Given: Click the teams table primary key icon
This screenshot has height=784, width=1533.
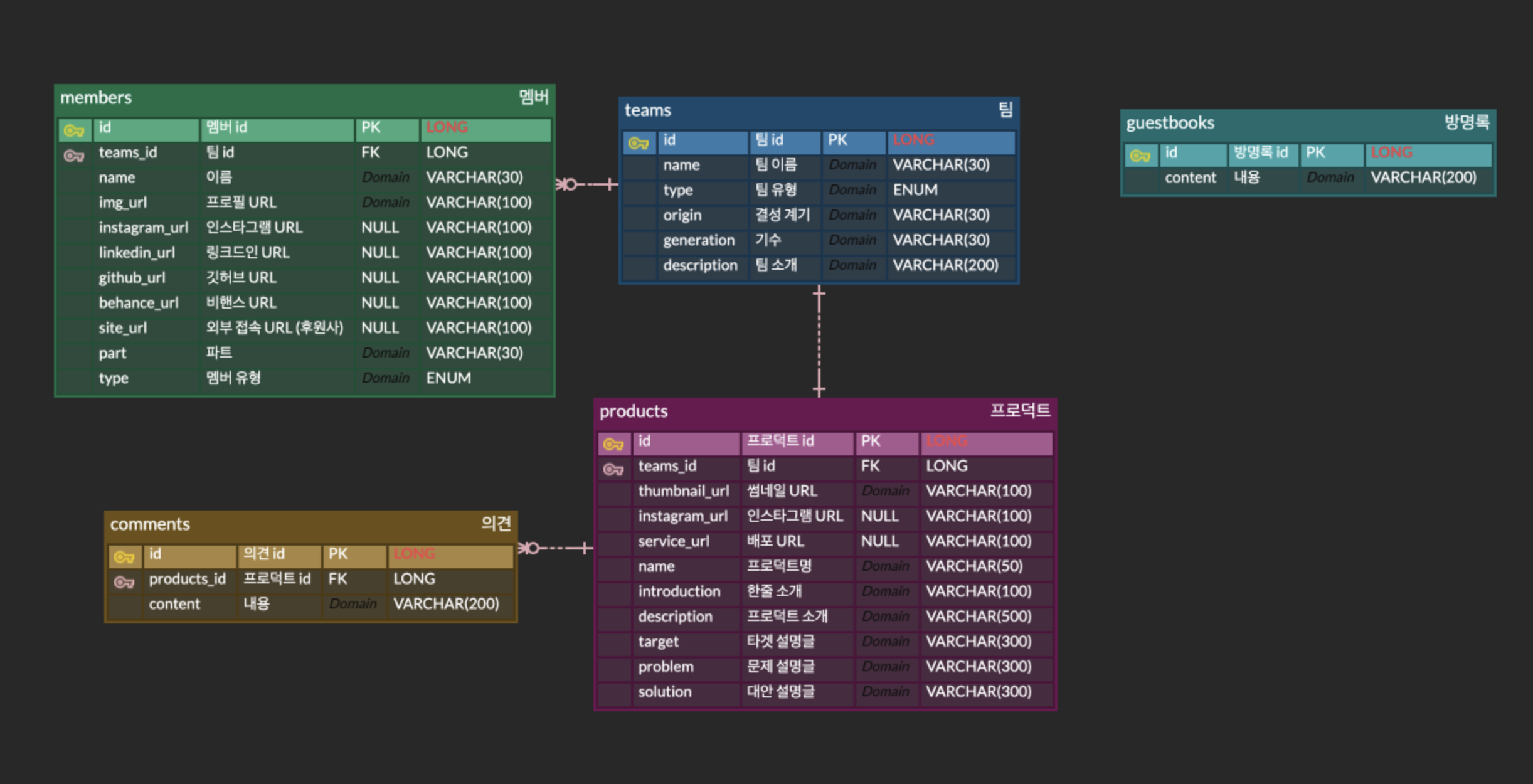Looking at the screenshot, I should [639, 143].
